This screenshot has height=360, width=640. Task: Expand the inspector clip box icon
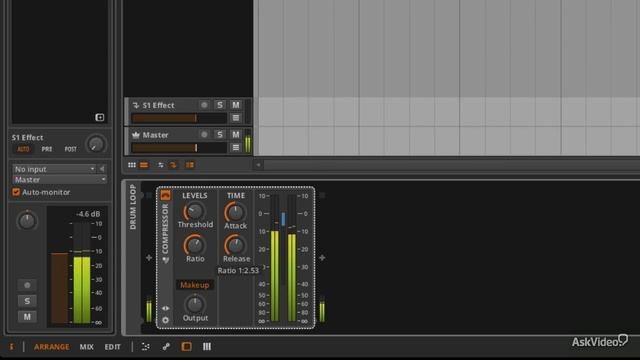[x=100, y=118]
